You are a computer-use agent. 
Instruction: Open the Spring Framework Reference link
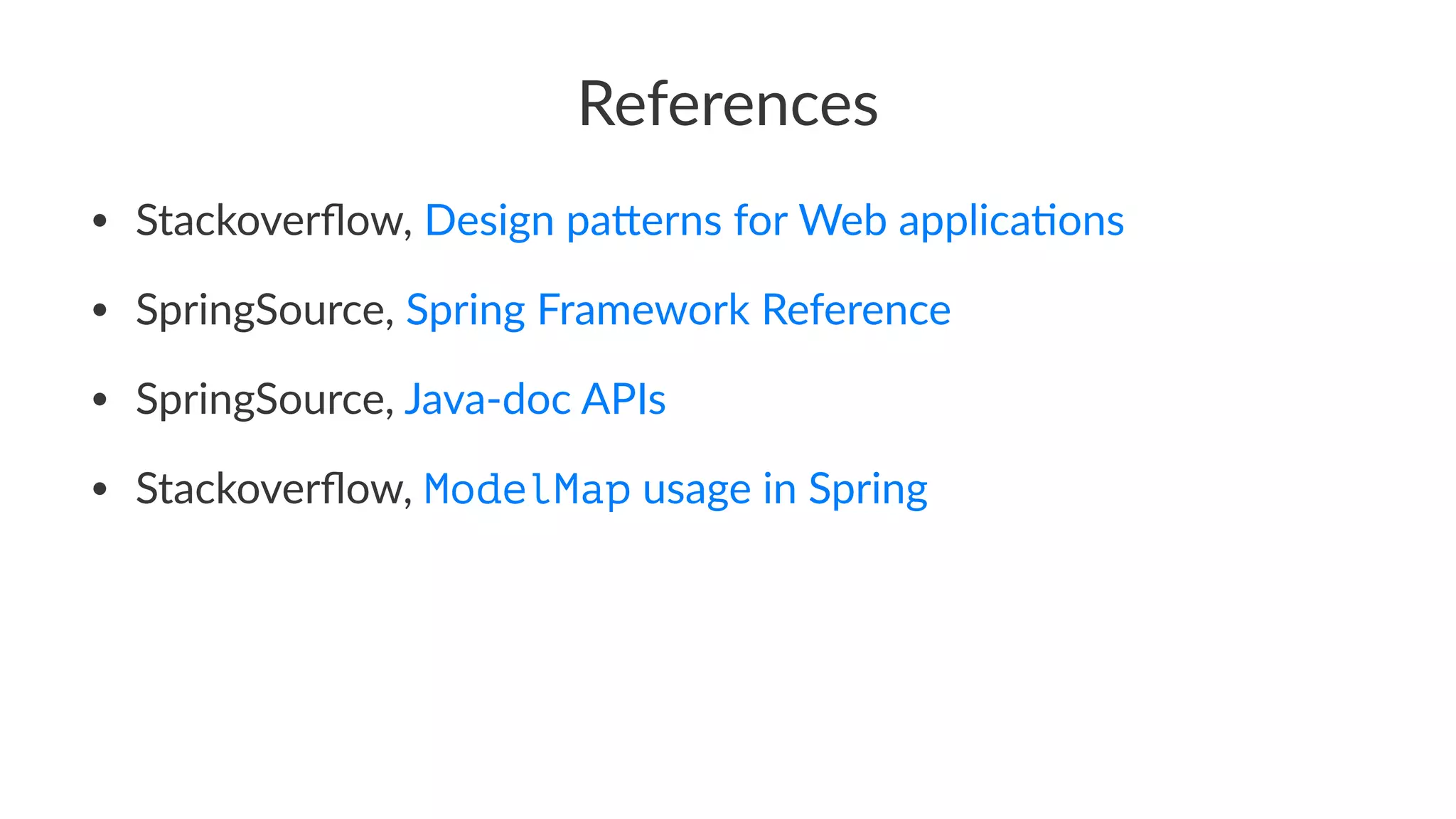[678, 310]
